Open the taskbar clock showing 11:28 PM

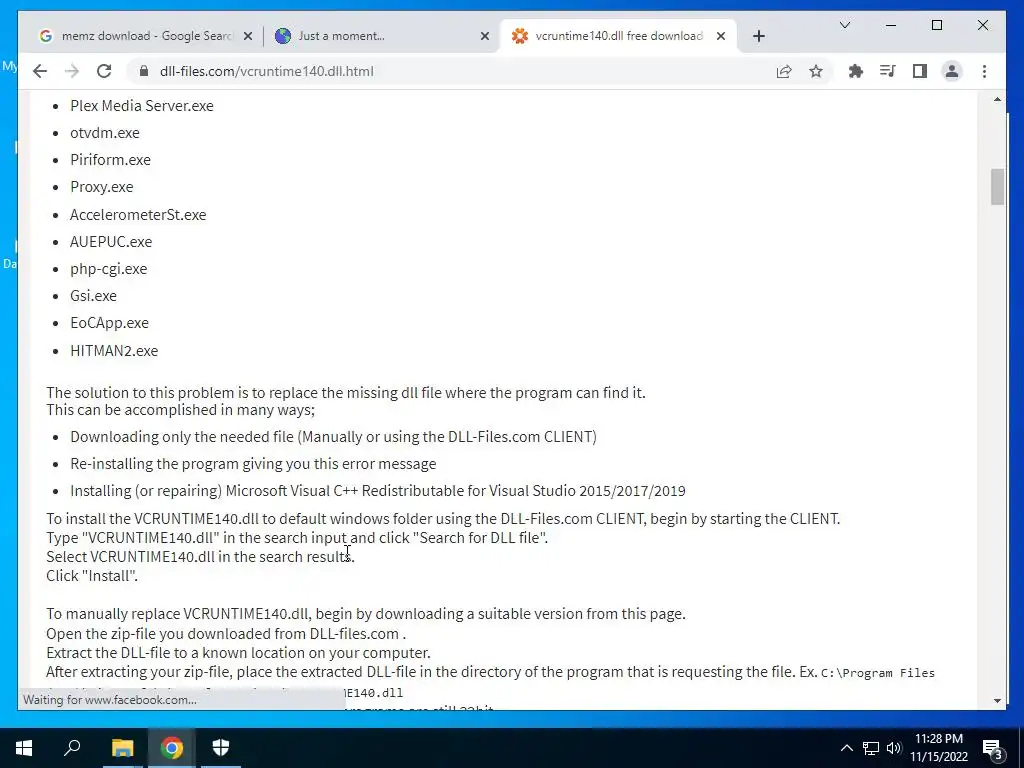939,748
